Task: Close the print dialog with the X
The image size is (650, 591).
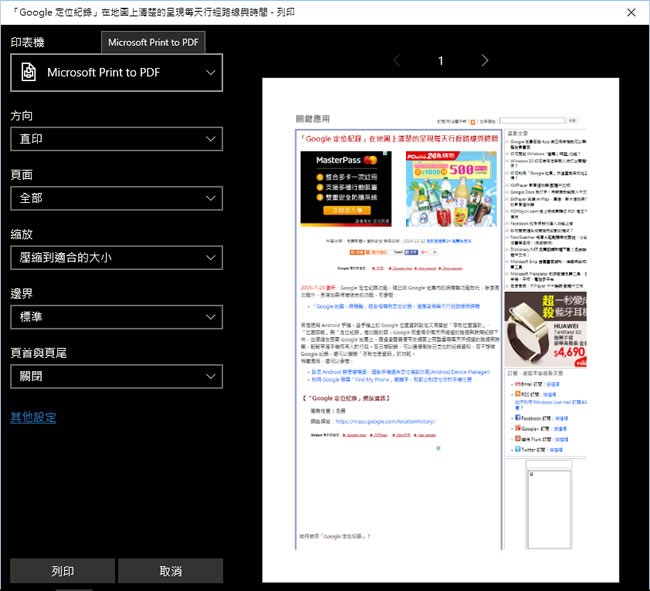Action: point(631,12)
